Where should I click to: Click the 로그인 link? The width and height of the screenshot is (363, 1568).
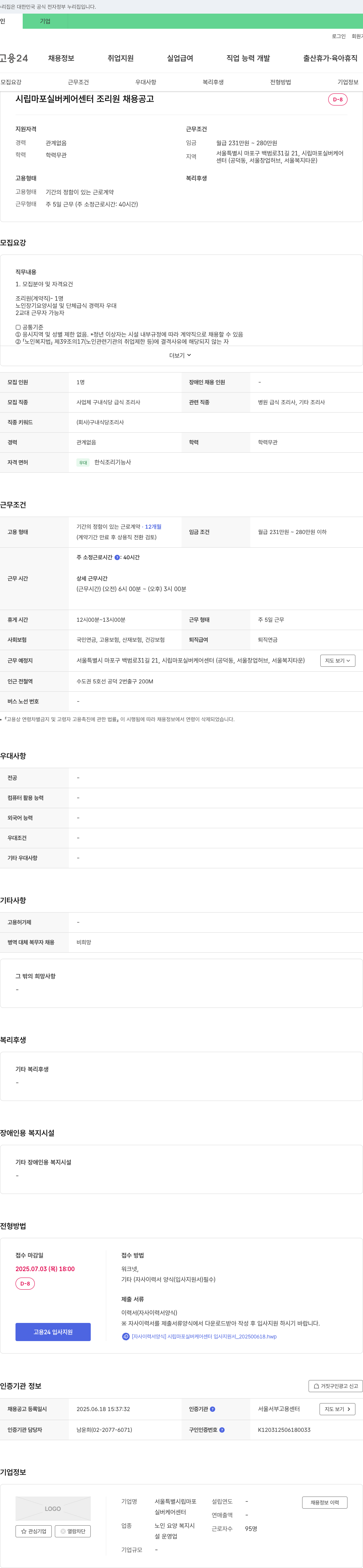pos(339,37)
